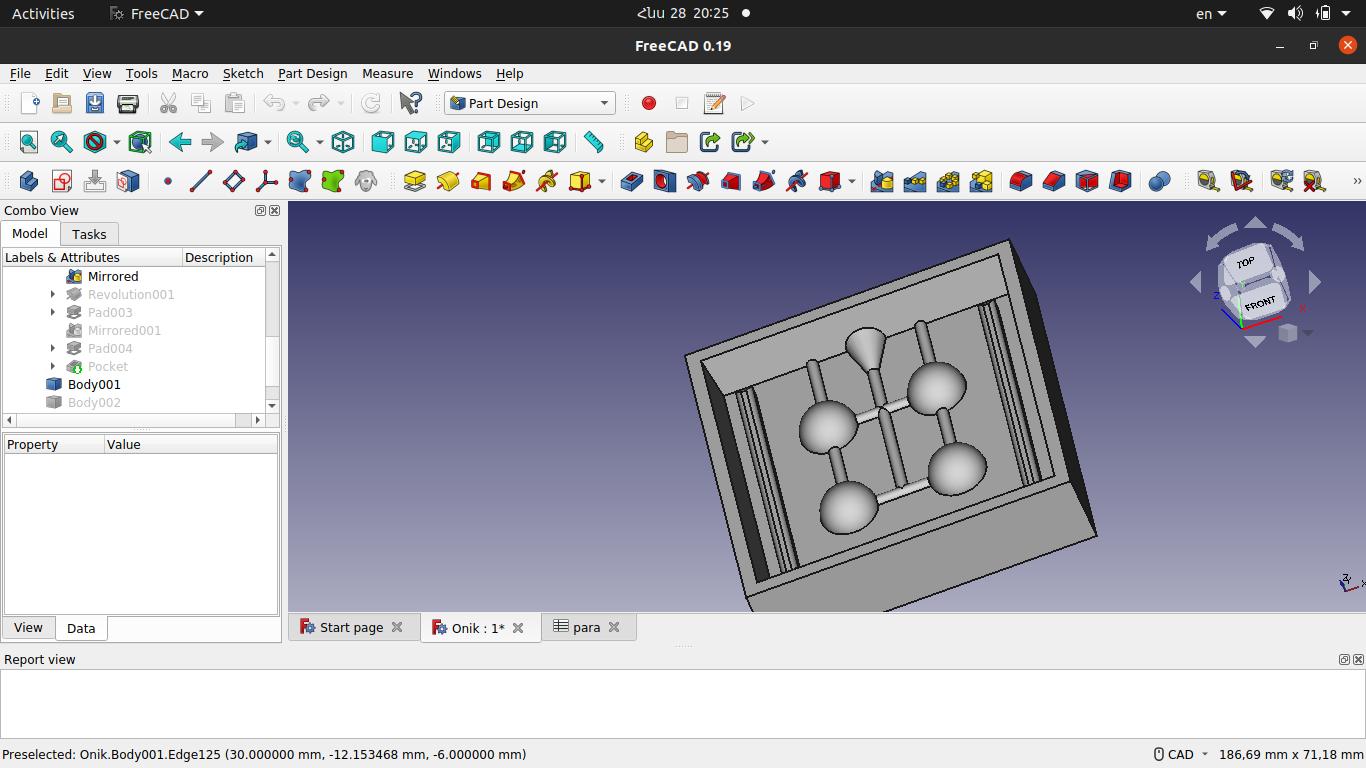Open the Activities overview
This screenshot has width=1366, height=768.
[43, 13]
